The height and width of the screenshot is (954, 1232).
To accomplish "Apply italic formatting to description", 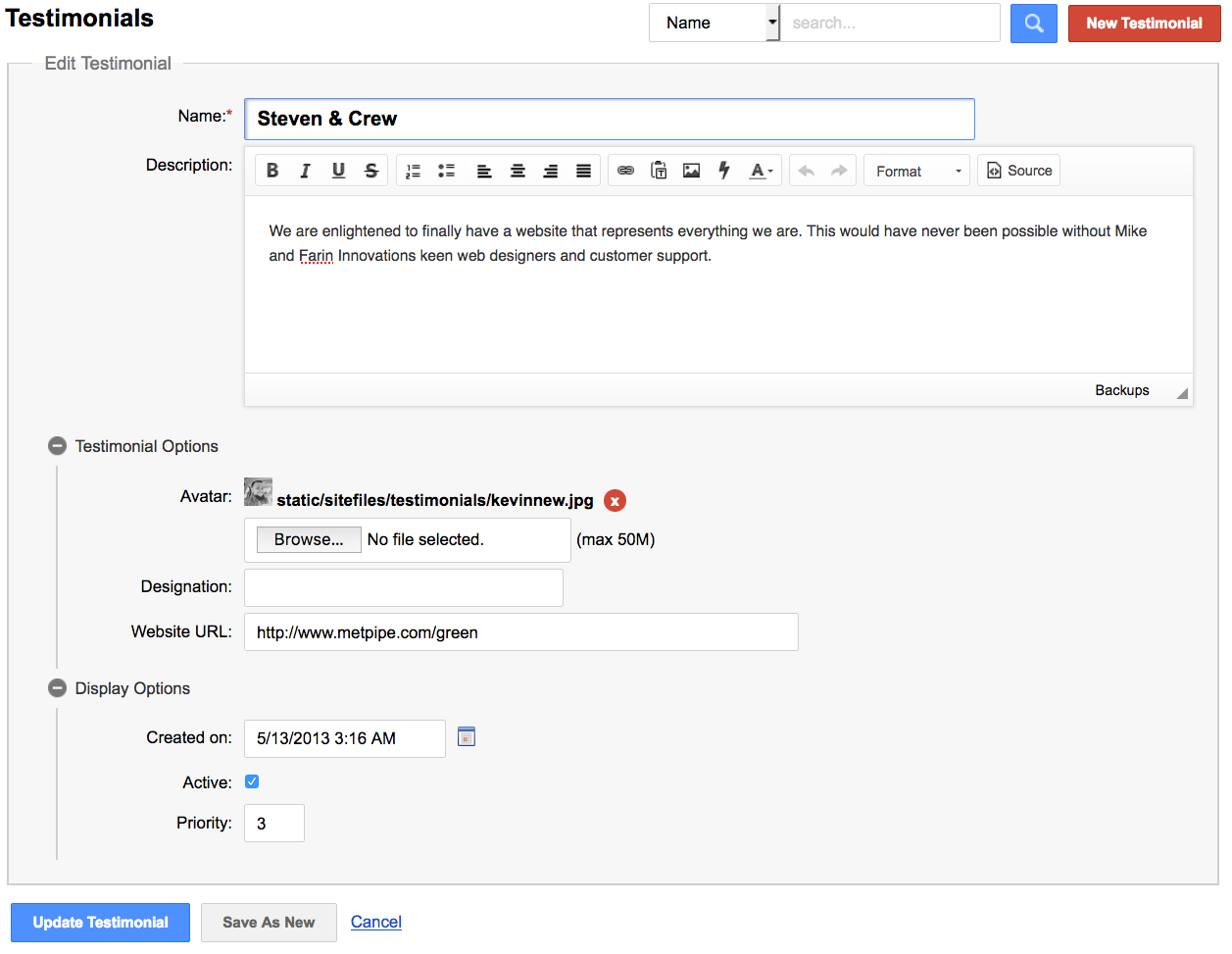I will [x=305, y=171].
